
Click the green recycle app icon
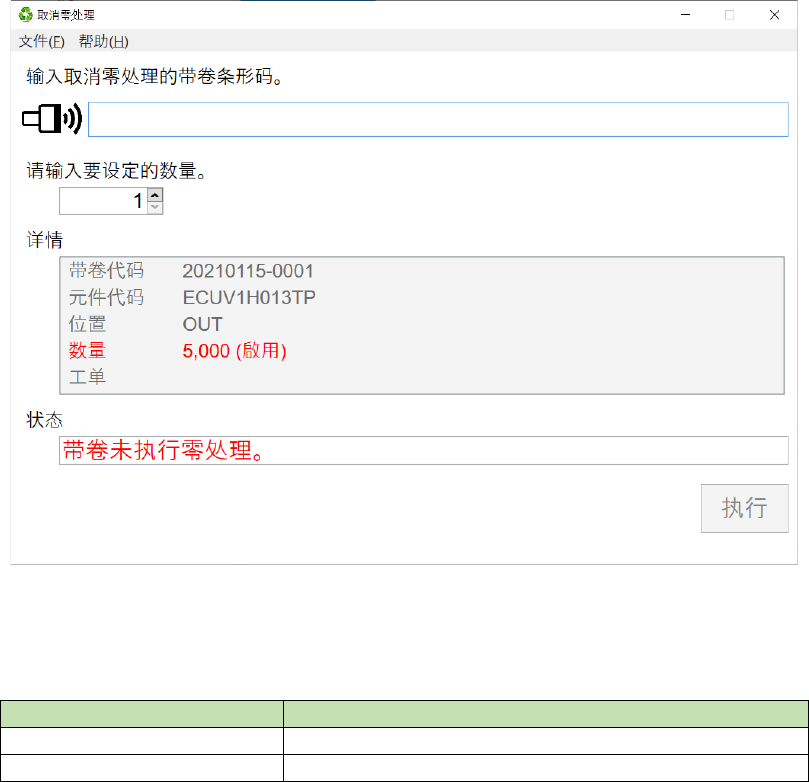[25, 15]
